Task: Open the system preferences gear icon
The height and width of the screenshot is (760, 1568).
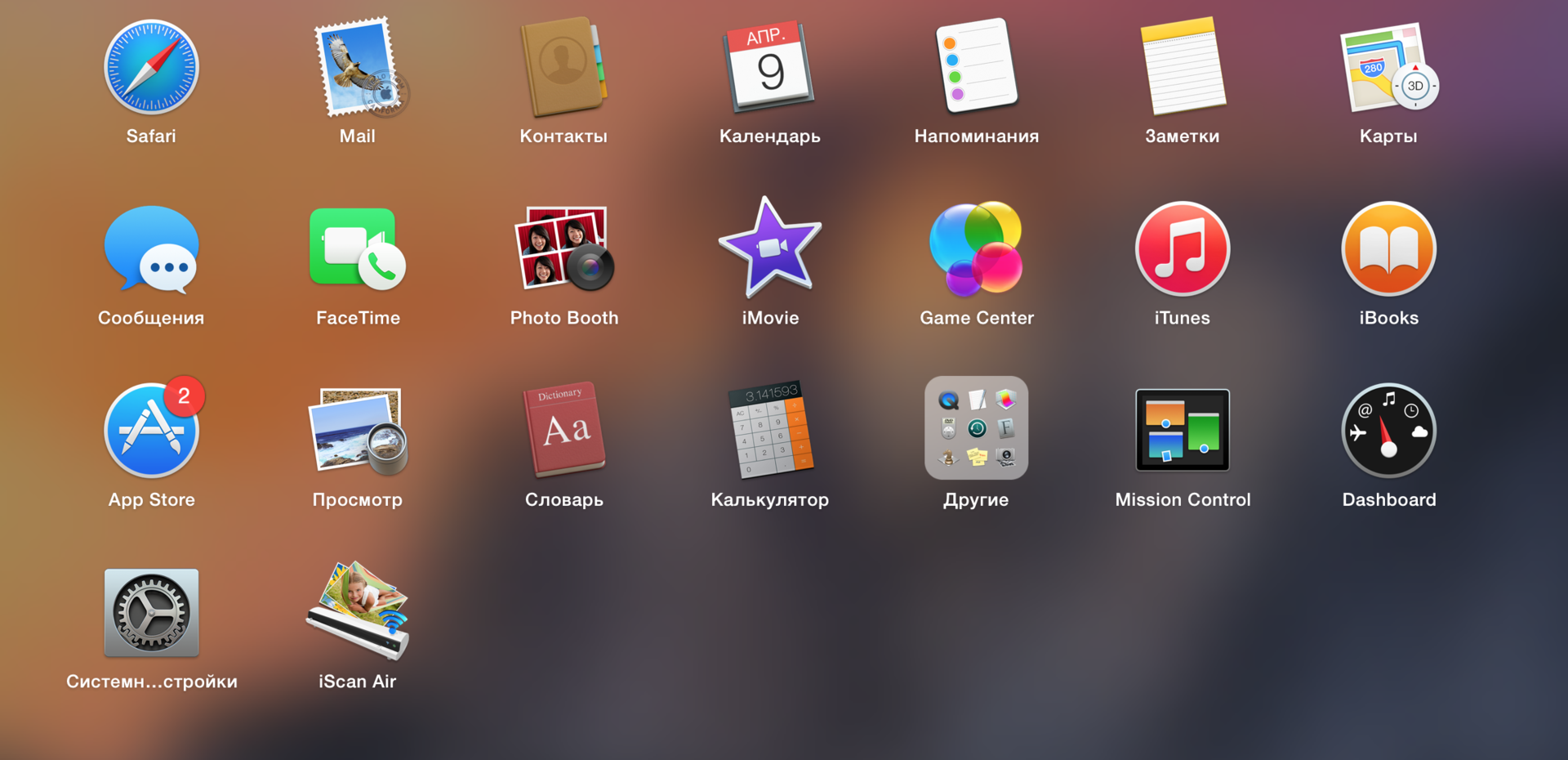Action: (151, 613)
